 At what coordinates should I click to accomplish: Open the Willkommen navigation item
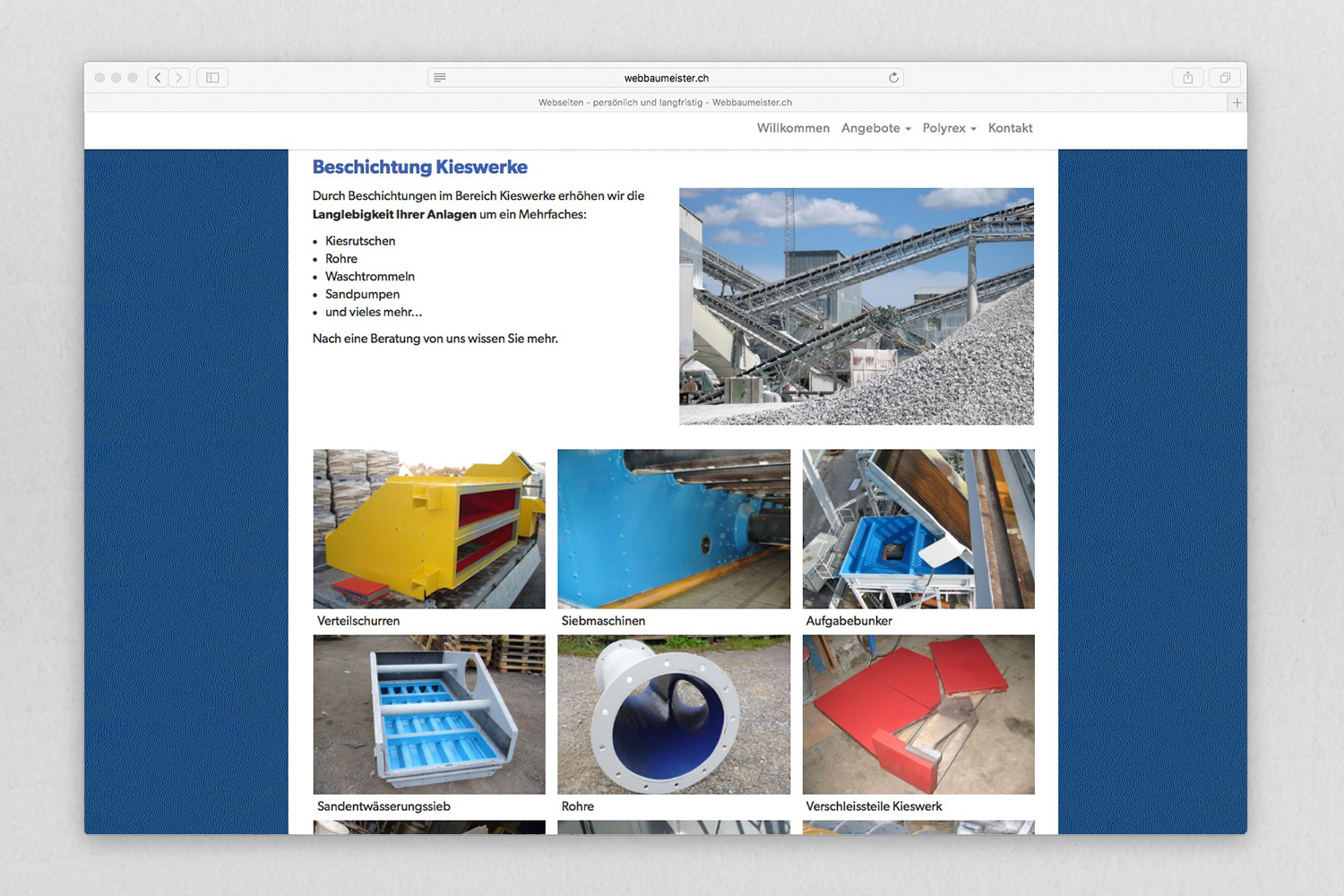pyautogui.click(x=793, y=128)
